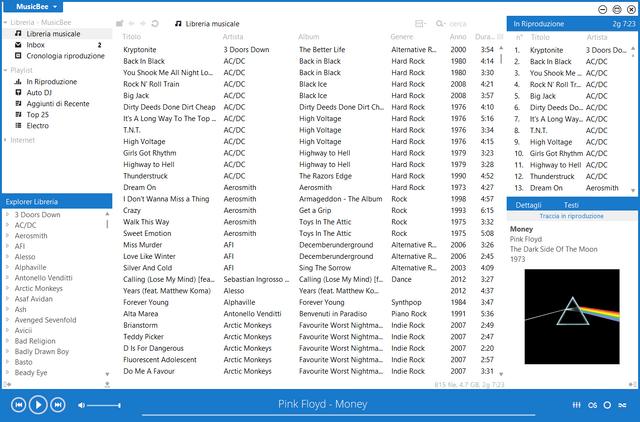640x422 pixels.
Task: Expand the Arctic Monkeys artist in Explorer
Action: coord(7,288)
